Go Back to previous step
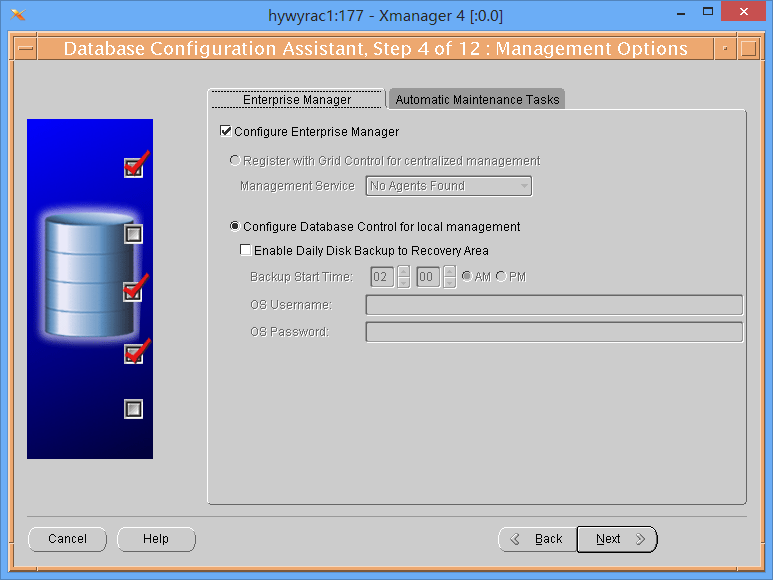The width and height of the screenshot is (773, 580). pyautogui.click(x=537, y=539)
